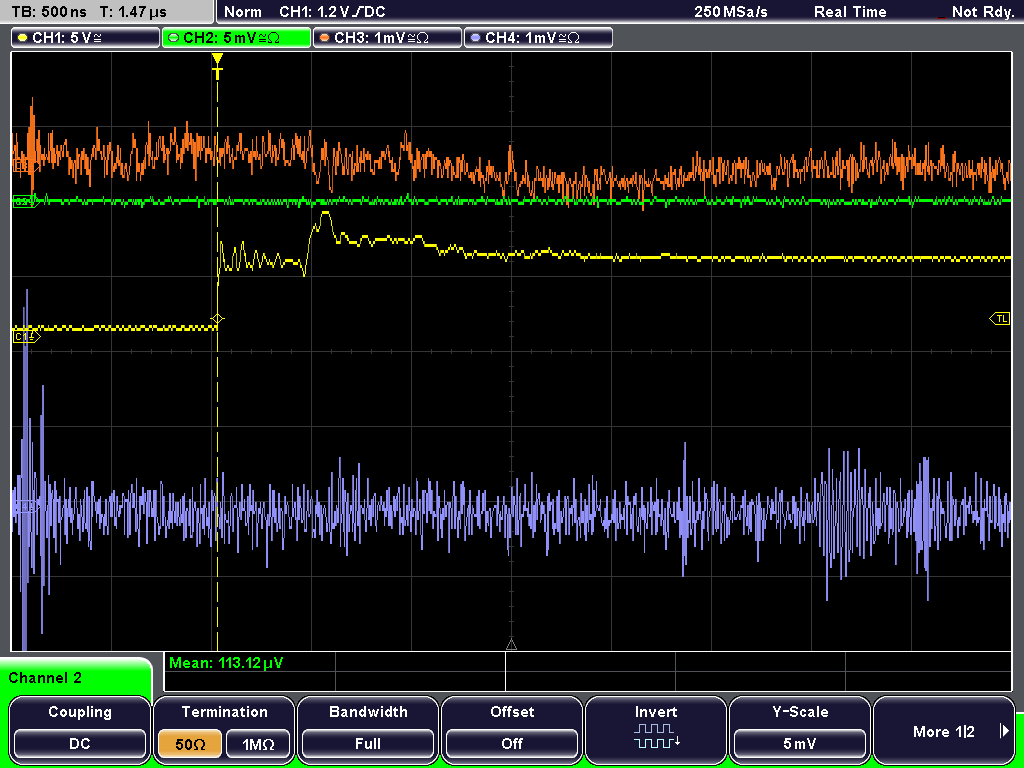This screenshot has width=1024, height=768.
Task: Click the C1 ground level marker
Action: (x=26, y=336)
